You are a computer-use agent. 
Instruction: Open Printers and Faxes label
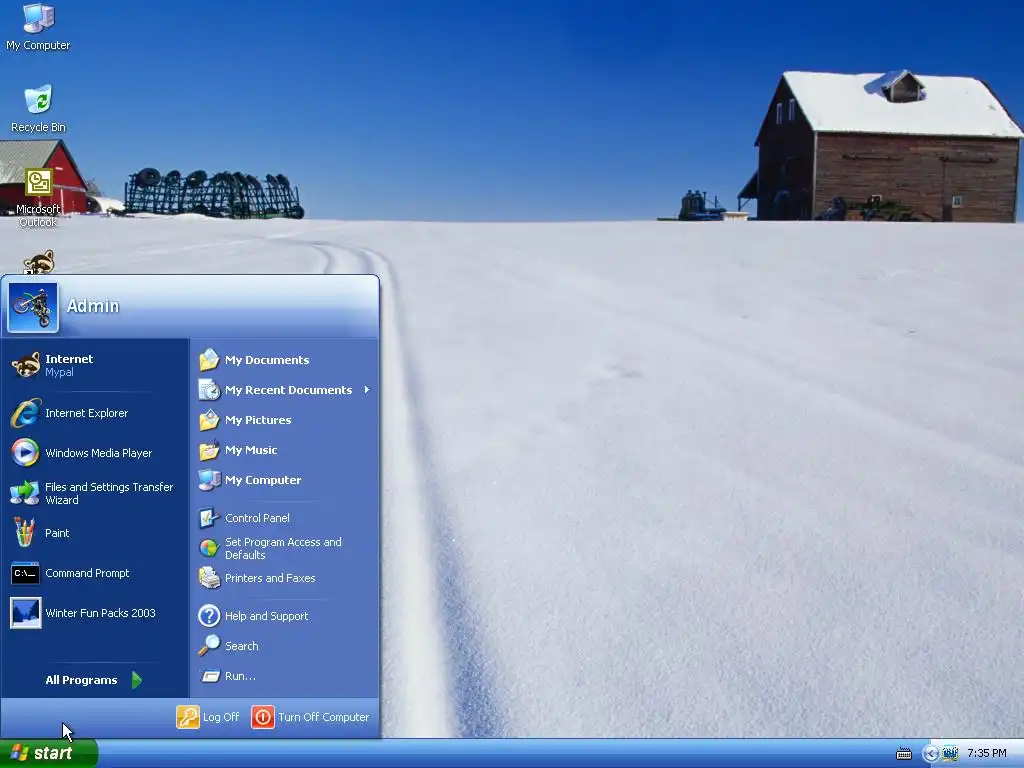pyautogui.click(x=270, y=578)
